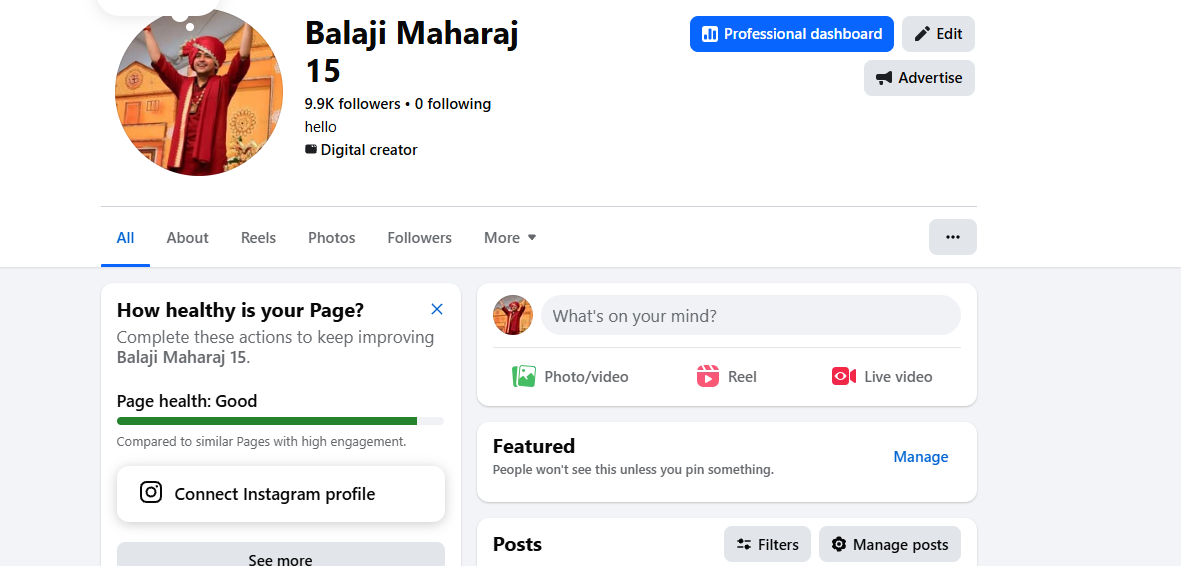Dismiss the Page health card
The height and width of the screenshot is (566, 1181).
(437, 309)
